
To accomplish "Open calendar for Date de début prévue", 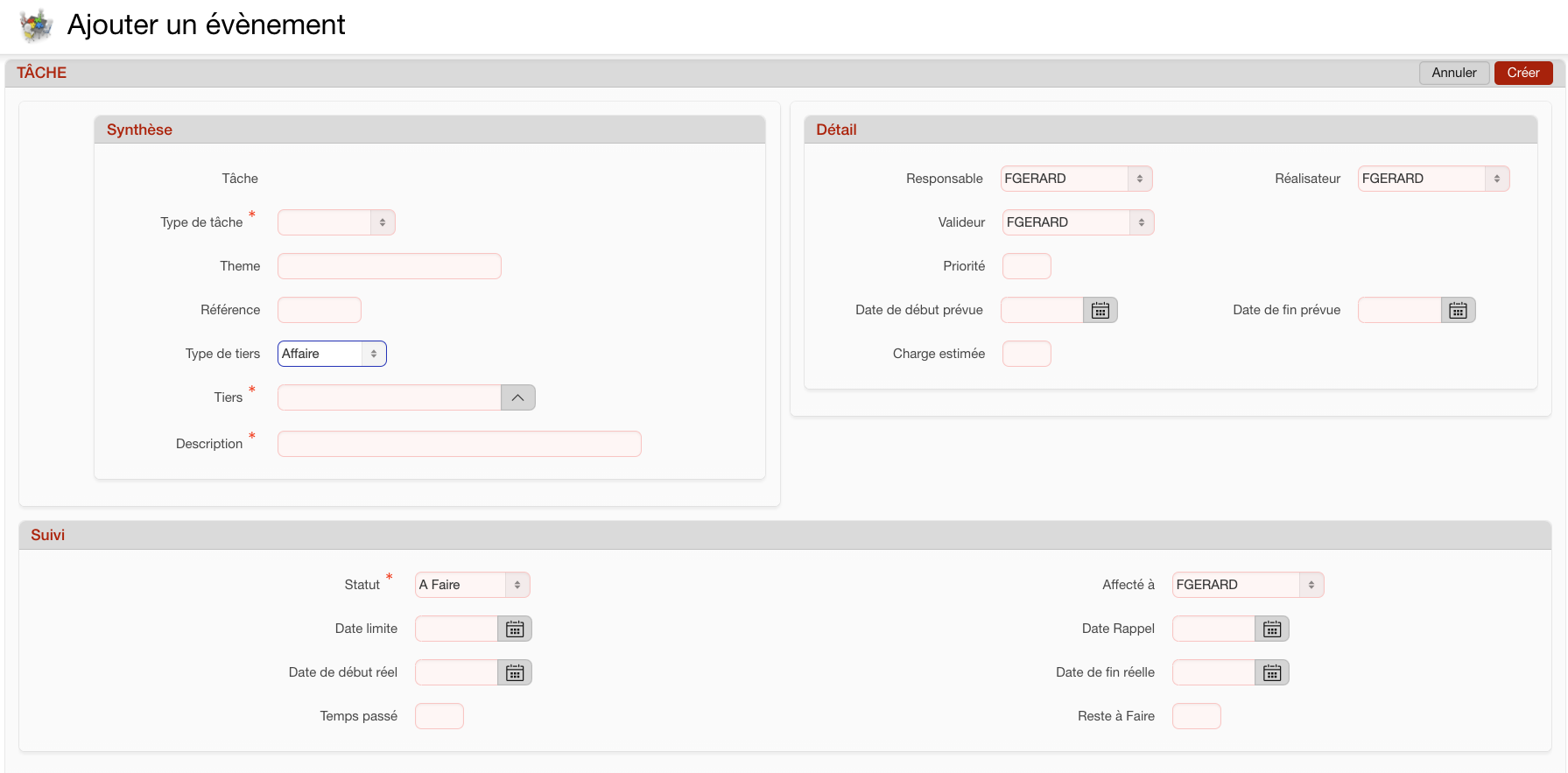I will (x=1100, y=310).
